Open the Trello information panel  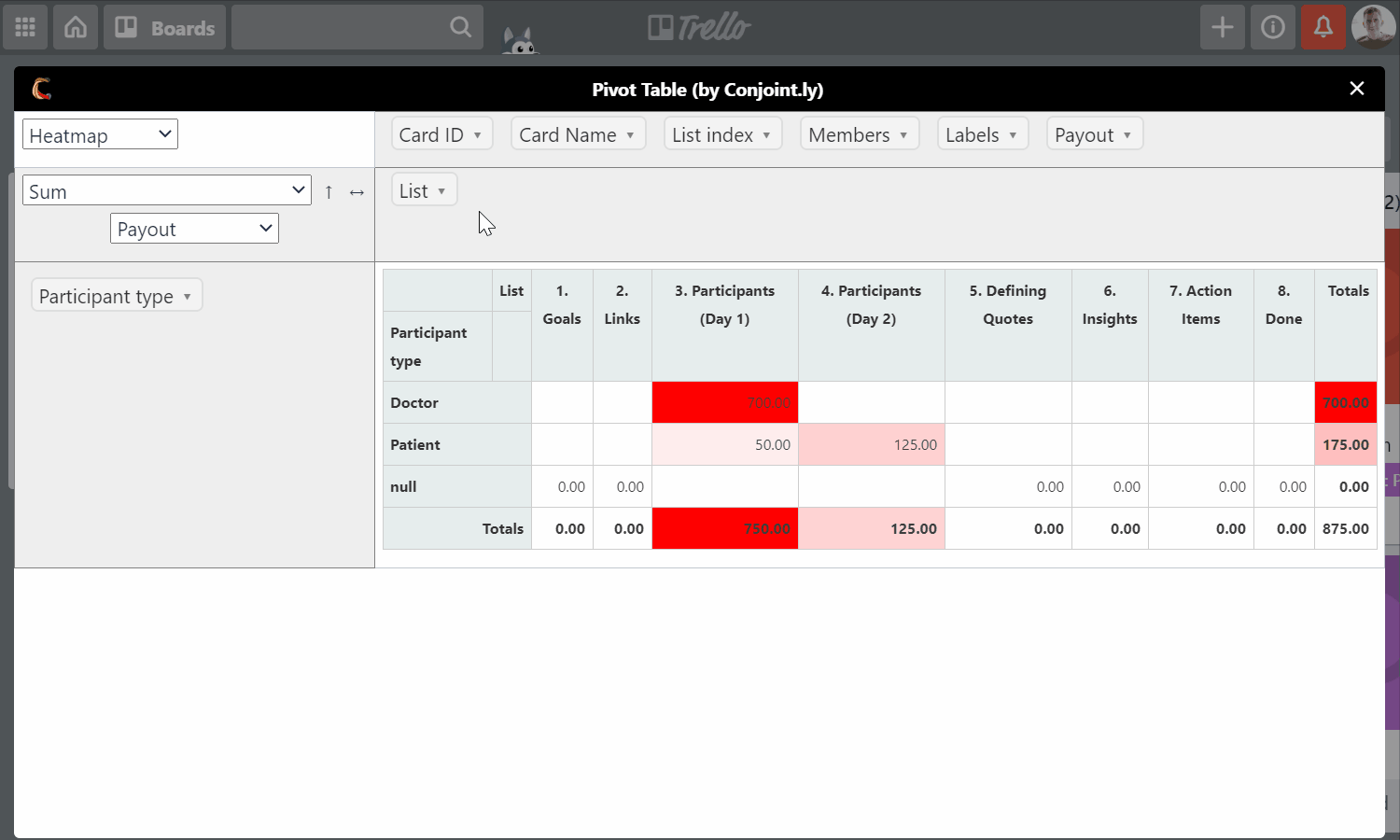(x=1273, y=27)
